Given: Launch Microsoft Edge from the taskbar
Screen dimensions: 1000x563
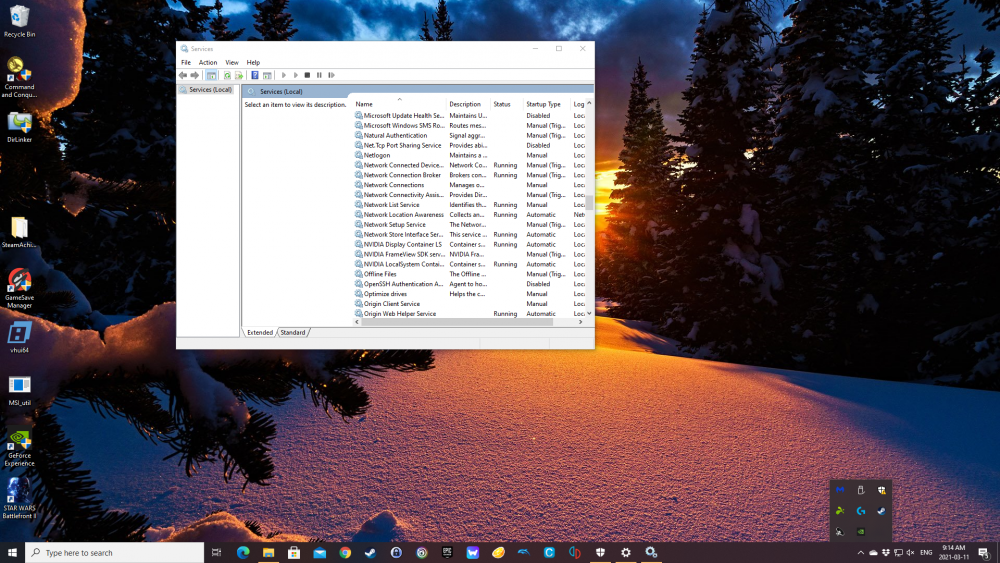Looking at the screenshot, I should pos(243,552).
